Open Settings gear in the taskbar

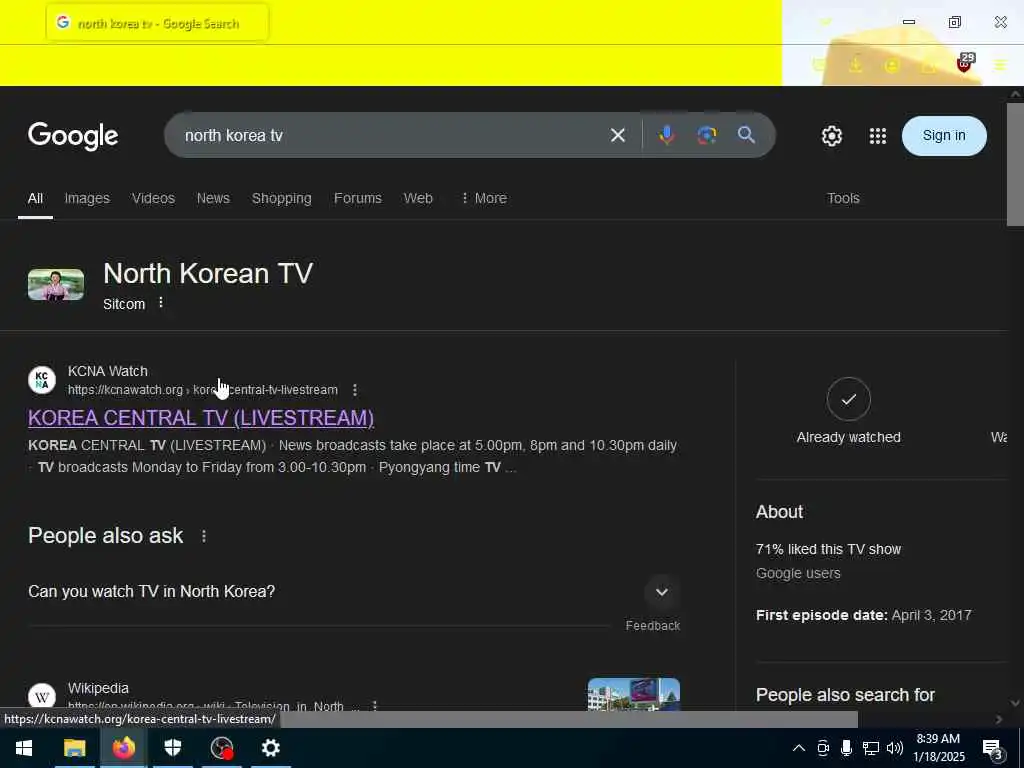coord(270,748)
